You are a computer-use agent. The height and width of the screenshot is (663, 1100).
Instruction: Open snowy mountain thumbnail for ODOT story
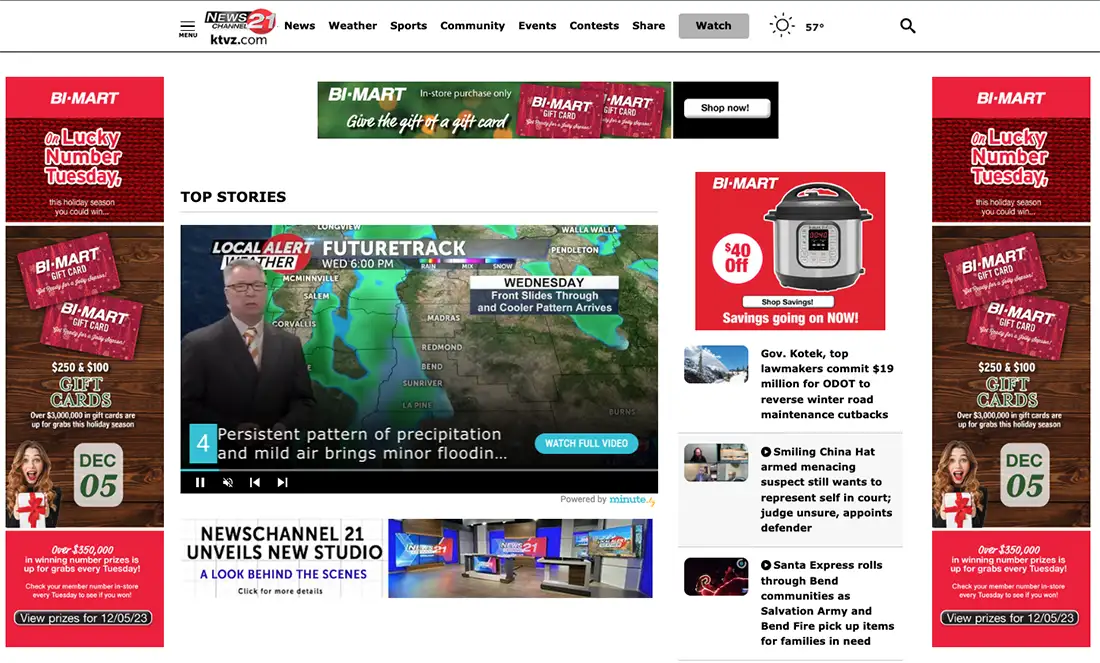[716, 364]
